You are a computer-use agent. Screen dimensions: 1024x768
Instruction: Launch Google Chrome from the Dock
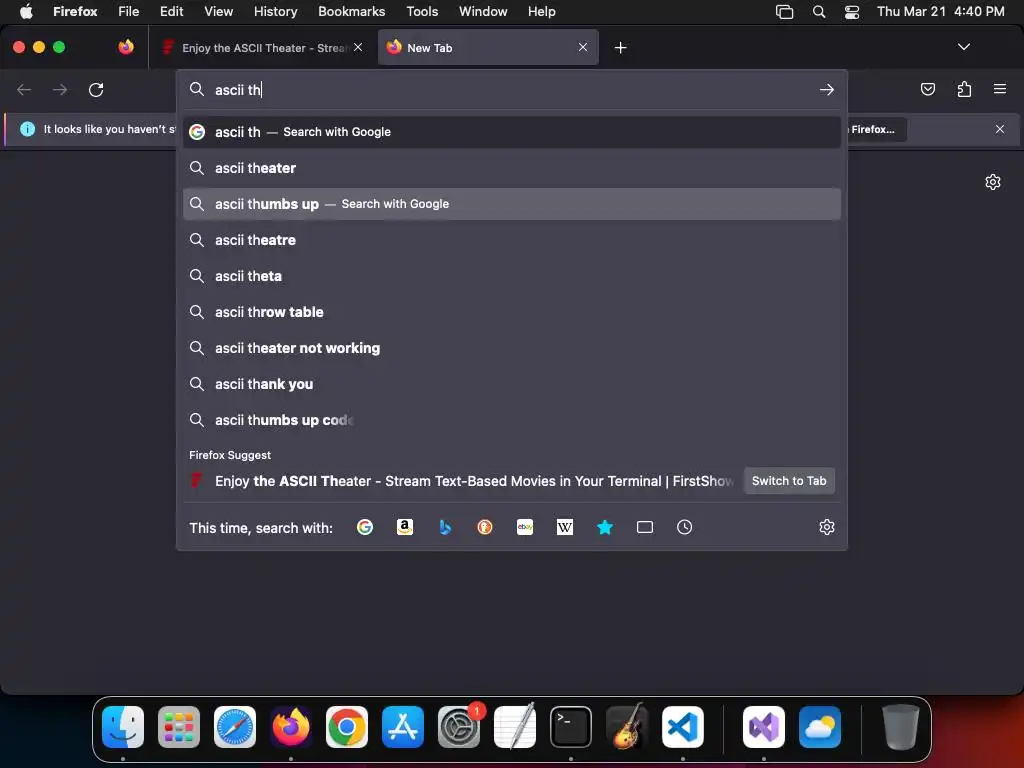click(347, 727)
